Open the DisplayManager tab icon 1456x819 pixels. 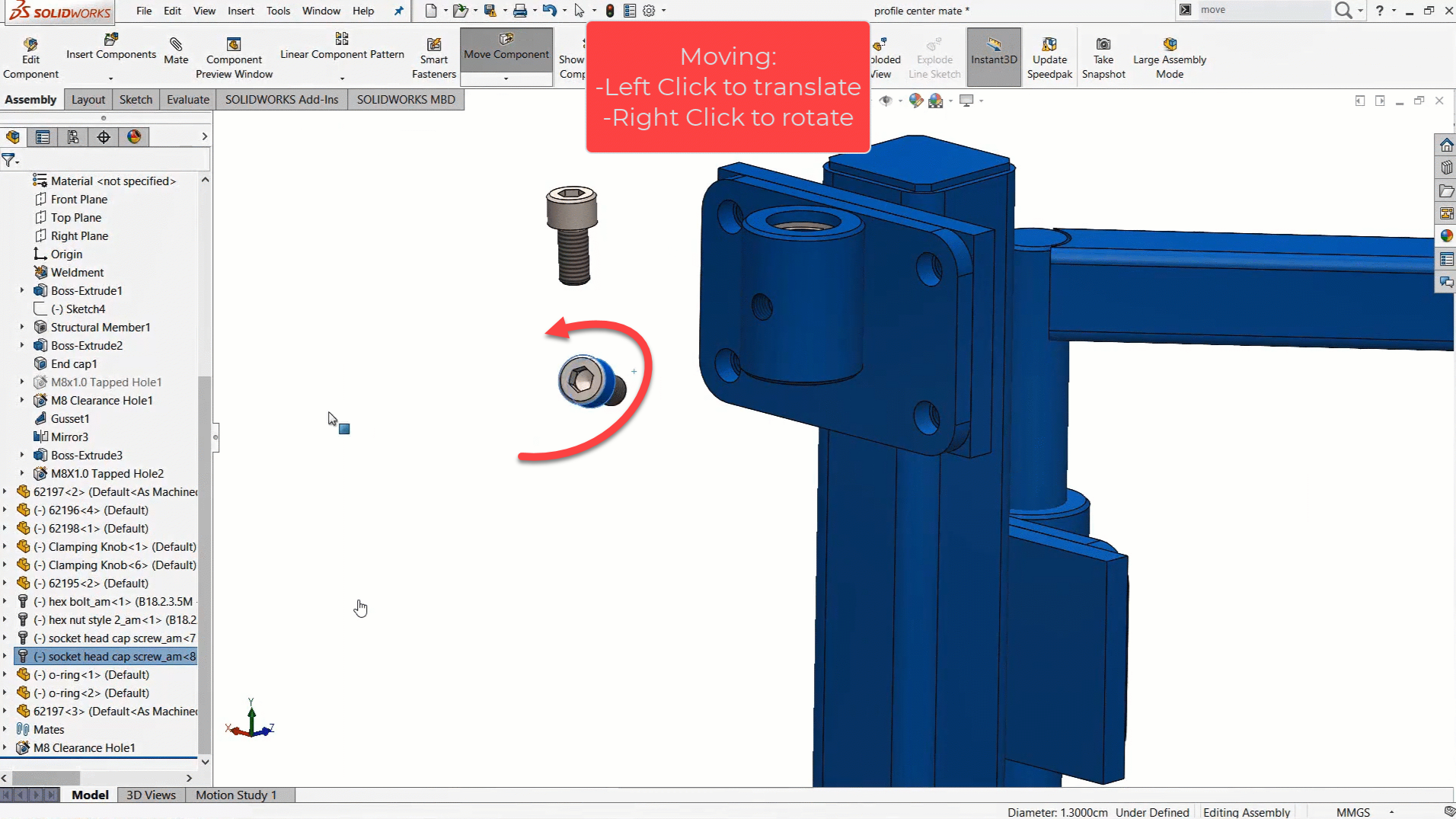(x=134, y=137)
